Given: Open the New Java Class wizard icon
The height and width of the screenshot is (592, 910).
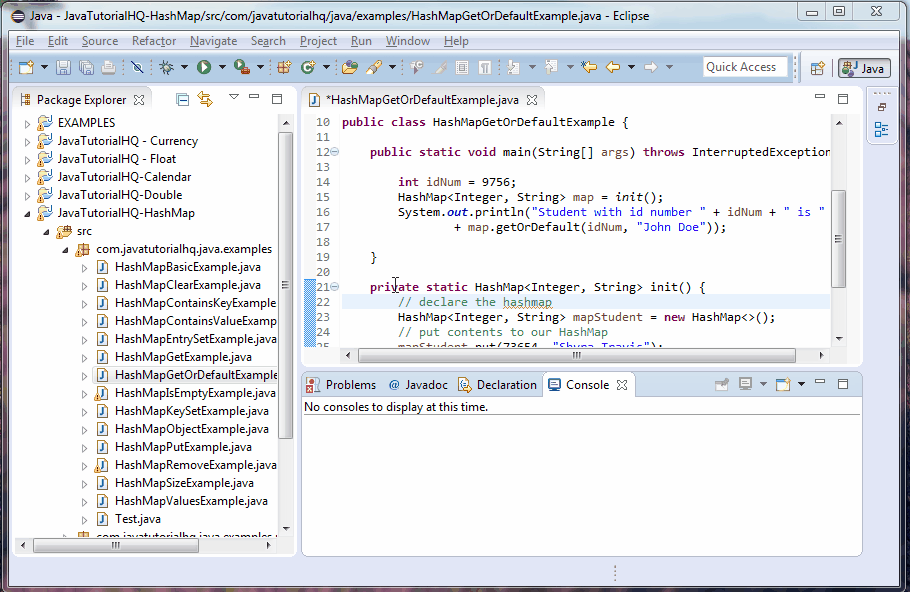Looking at the screenshot, I should 309,69.
